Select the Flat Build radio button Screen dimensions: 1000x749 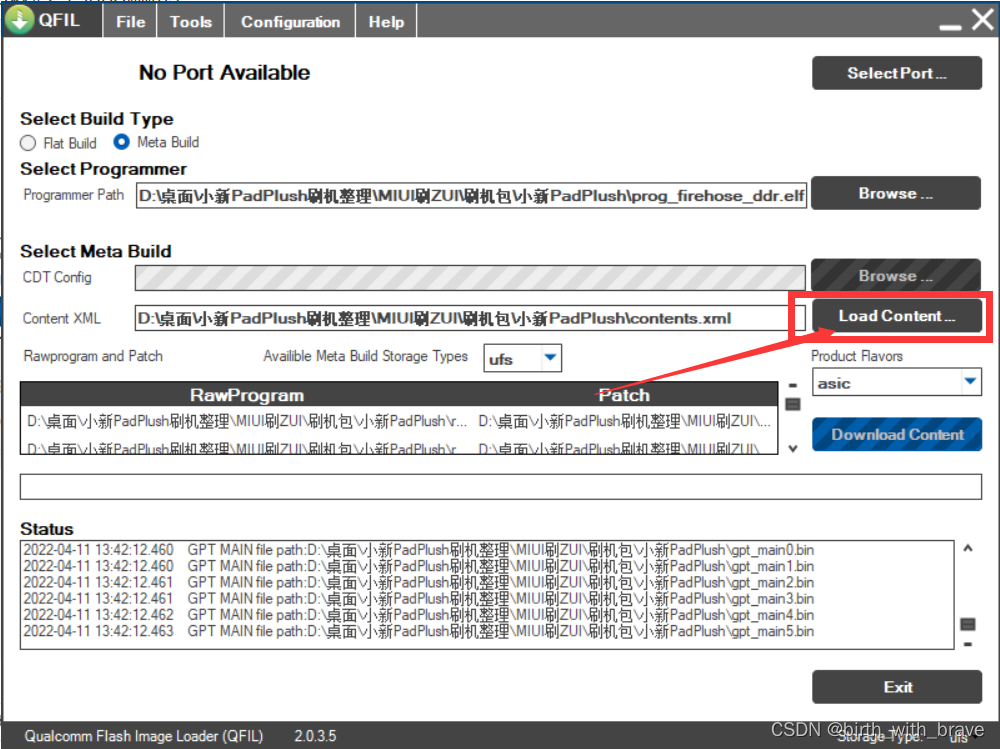click(x=28, y=143)
